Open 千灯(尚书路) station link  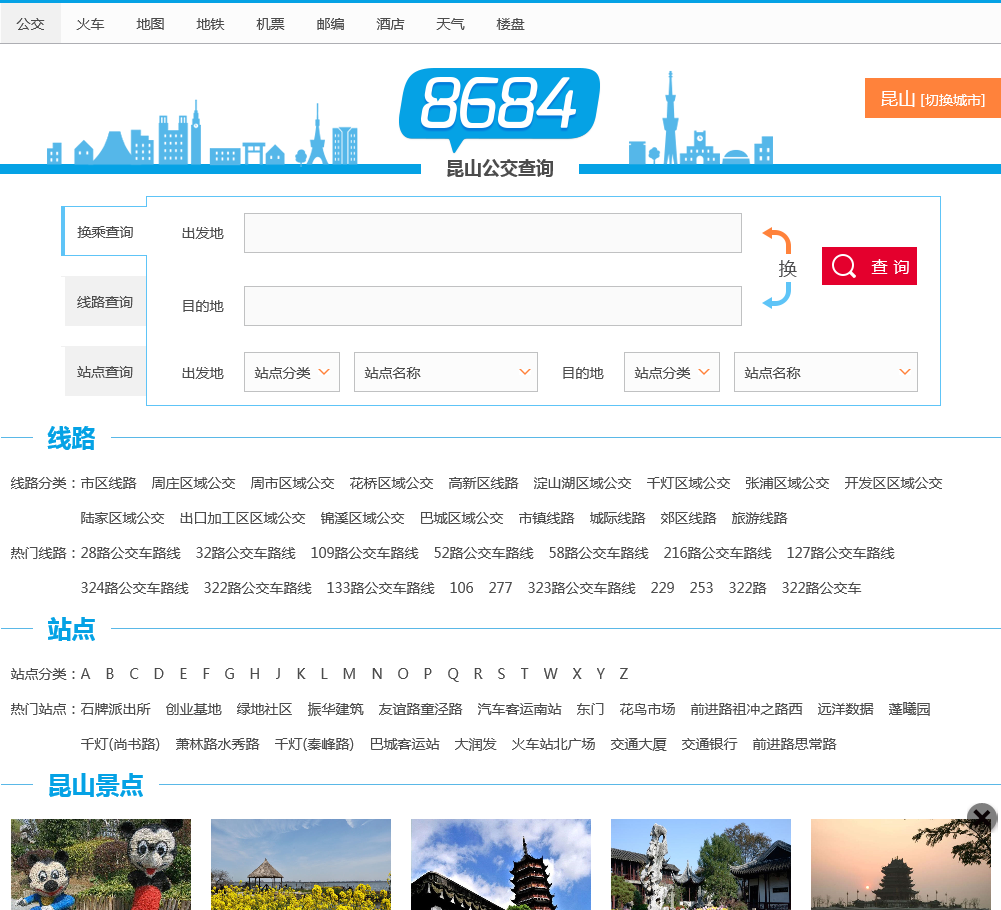point(120,744)
